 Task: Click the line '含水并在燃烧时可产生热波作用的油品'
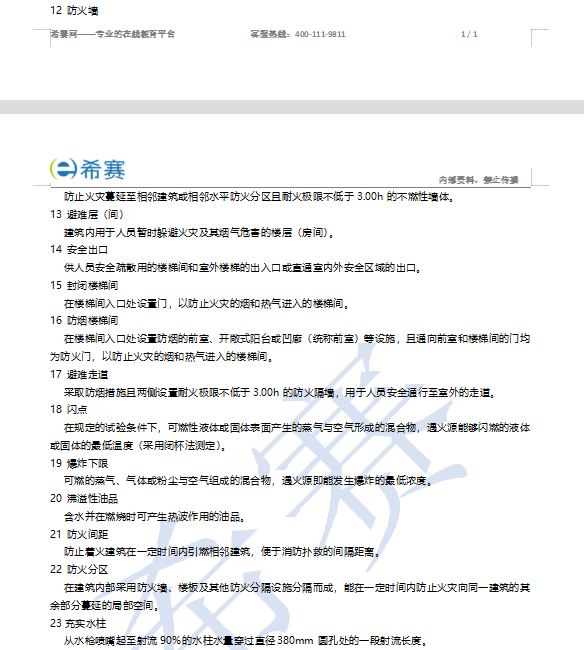click(x=155, y=517)
